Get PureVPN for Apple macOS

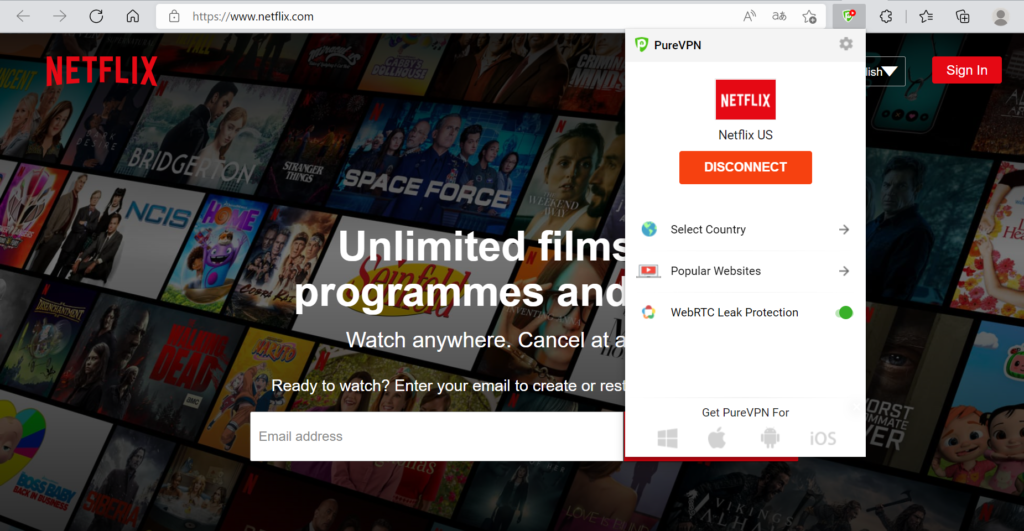pos(717,438)
